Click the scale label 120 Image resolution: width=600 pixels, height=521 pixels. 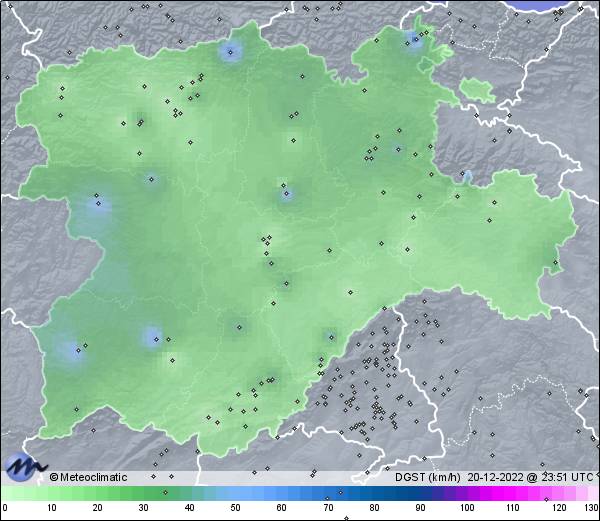559,508
